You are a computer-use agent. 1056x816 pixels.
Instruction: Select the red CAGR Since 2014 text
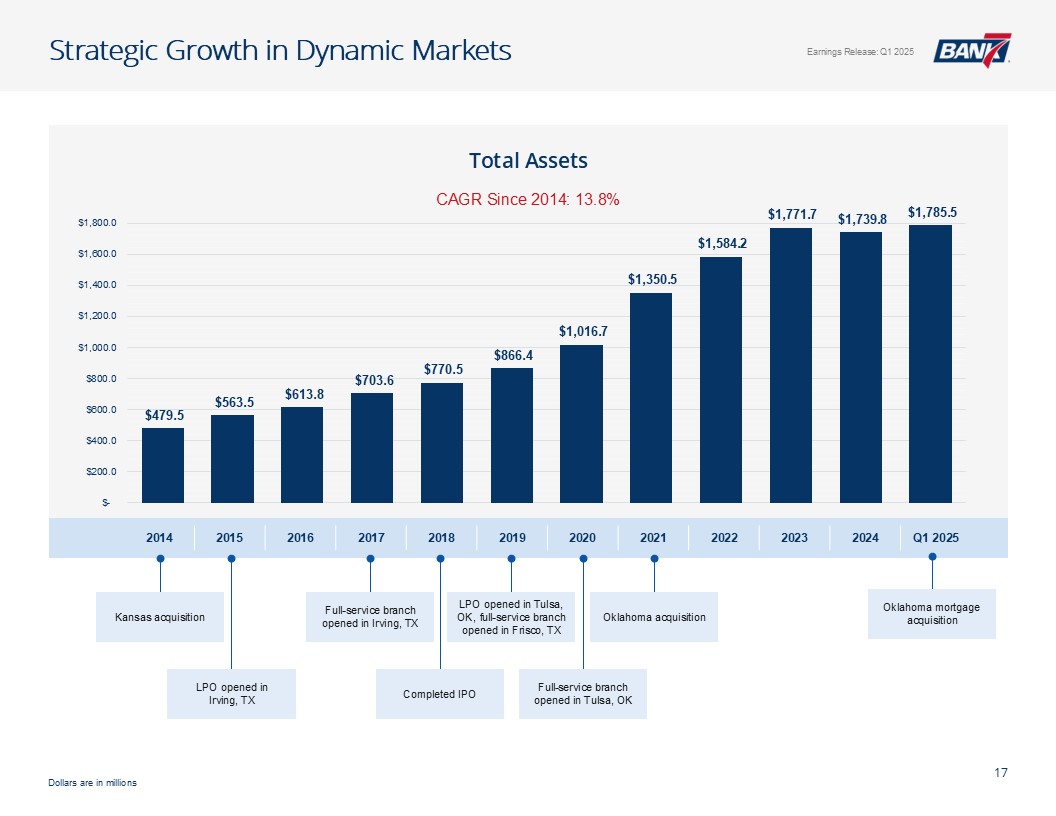tap(528, 199)
